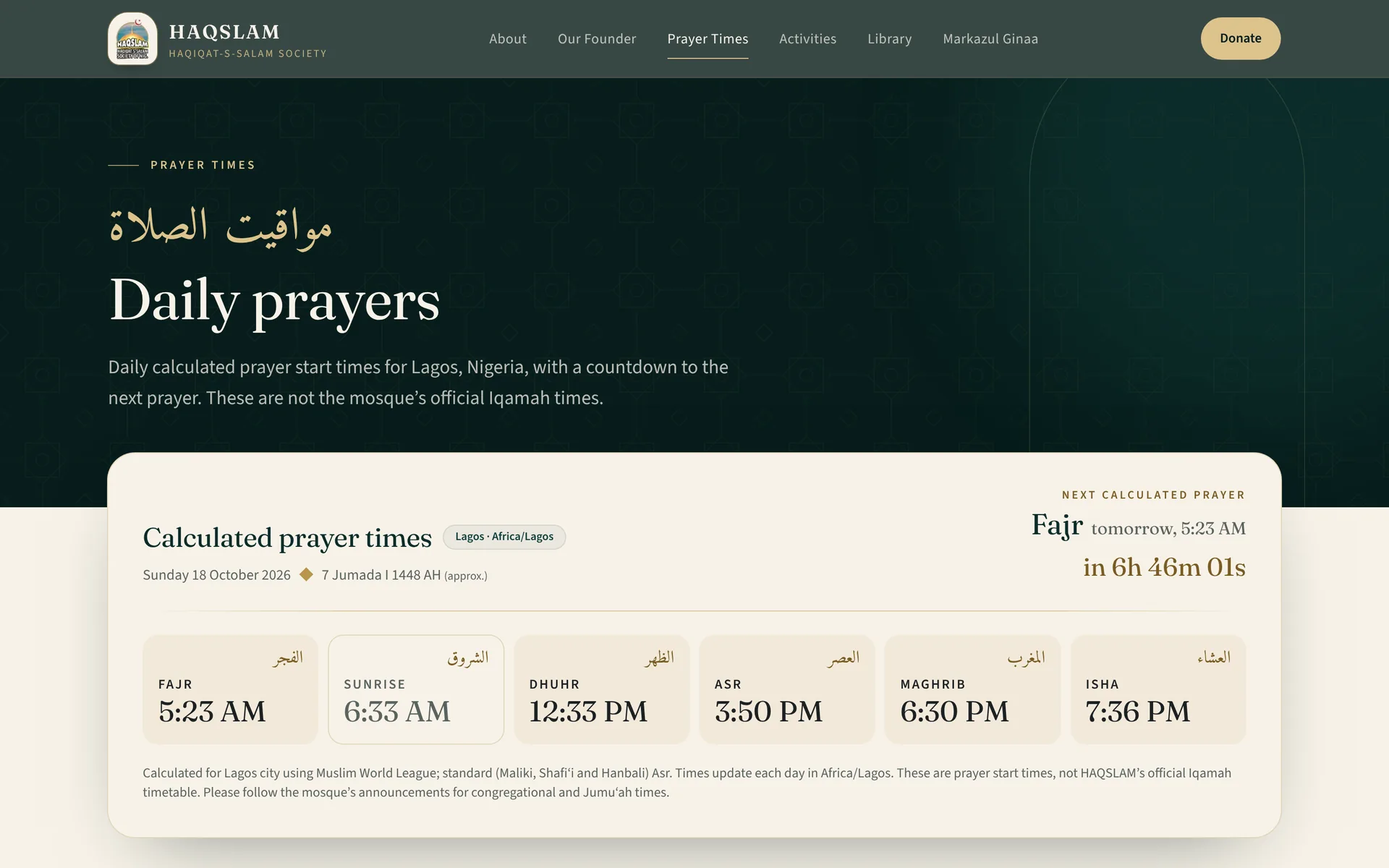Select the Fajr 5:23 AM card
Viewport: 1389px width, 868px height.
pos(230,689)
